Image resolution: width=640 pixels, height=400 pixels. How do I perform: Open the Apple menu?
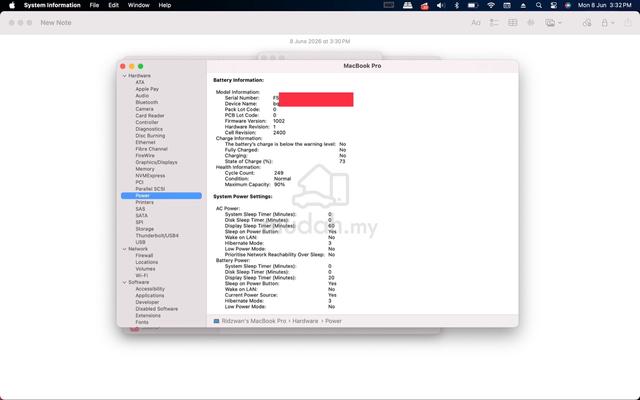click(x=12, y=5)
